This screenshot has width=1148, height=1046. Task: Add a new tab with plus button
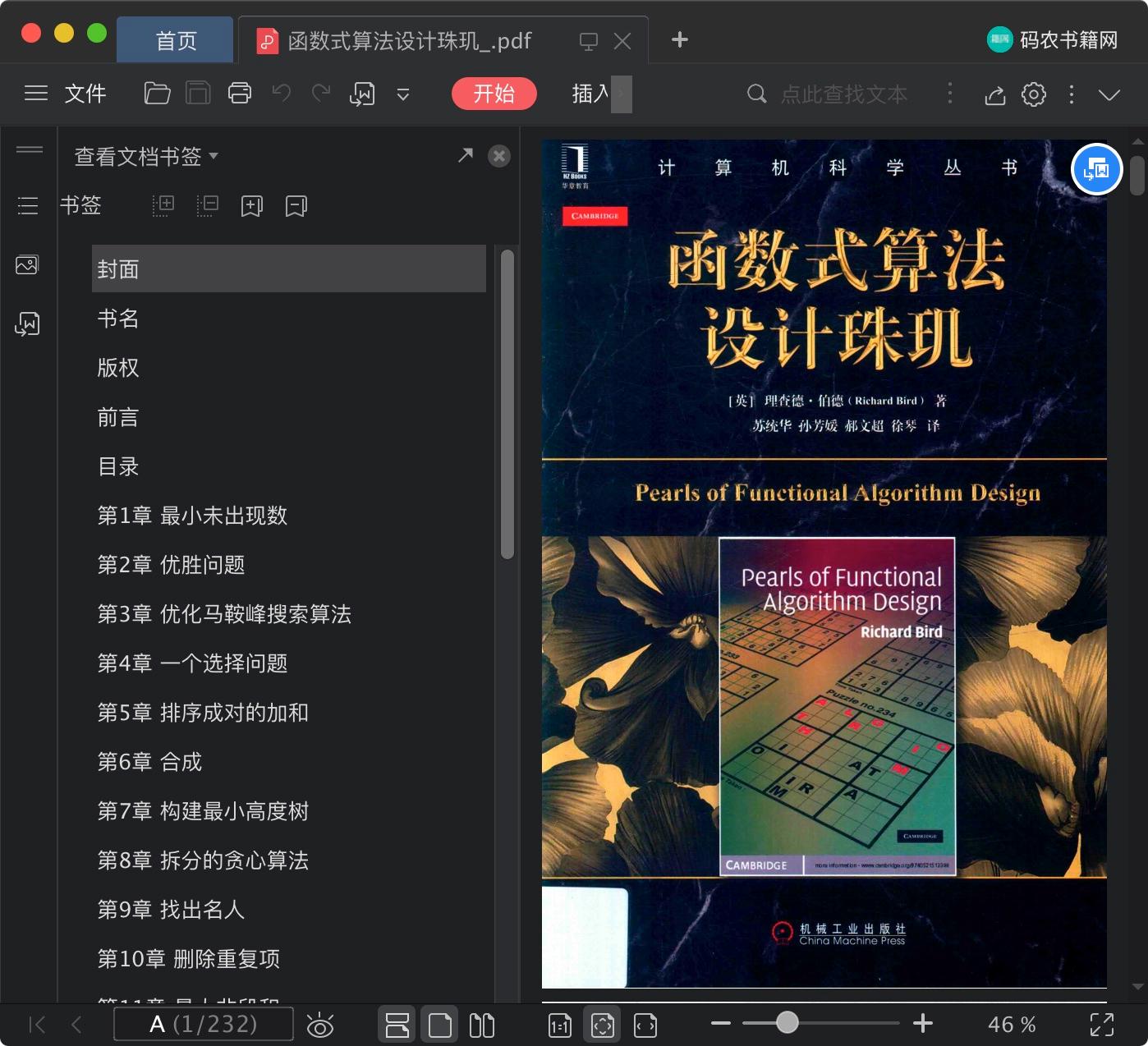[680, 39]
